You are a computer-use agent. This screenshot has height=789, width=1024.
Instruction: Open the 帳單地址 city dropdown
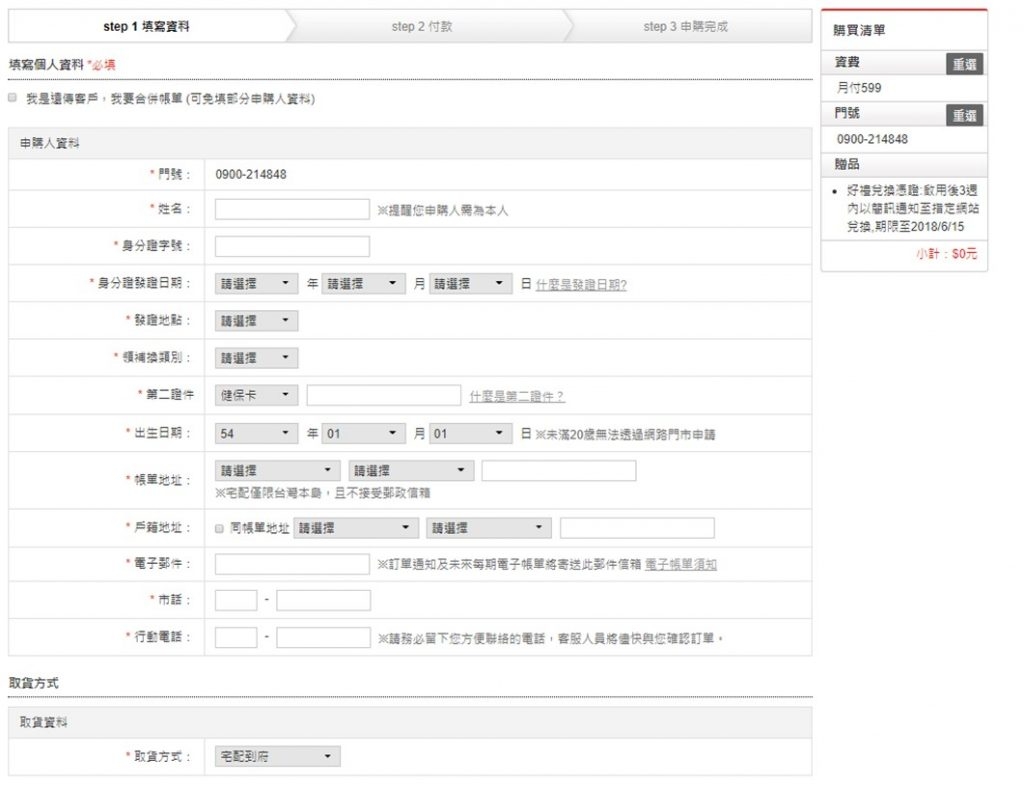[278, 471]
